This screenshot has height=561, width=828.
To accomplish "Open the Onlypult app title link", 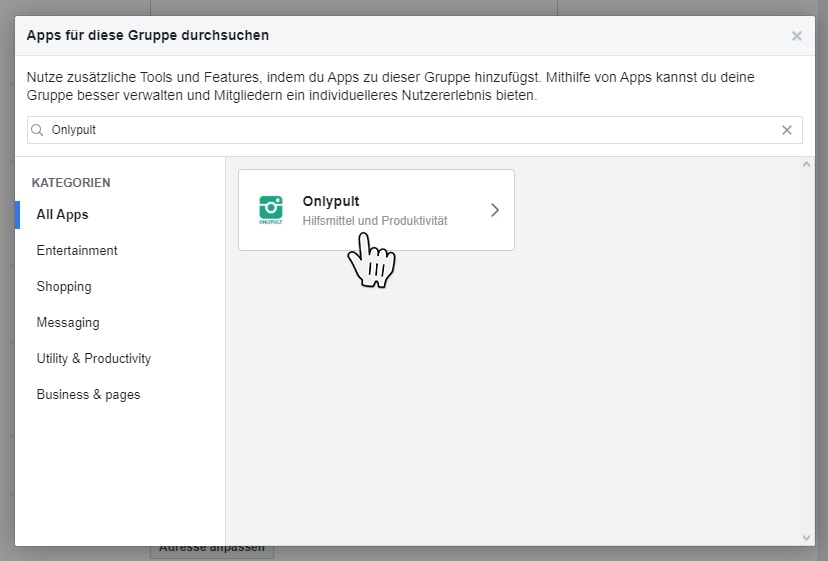I will click(330, 201).
